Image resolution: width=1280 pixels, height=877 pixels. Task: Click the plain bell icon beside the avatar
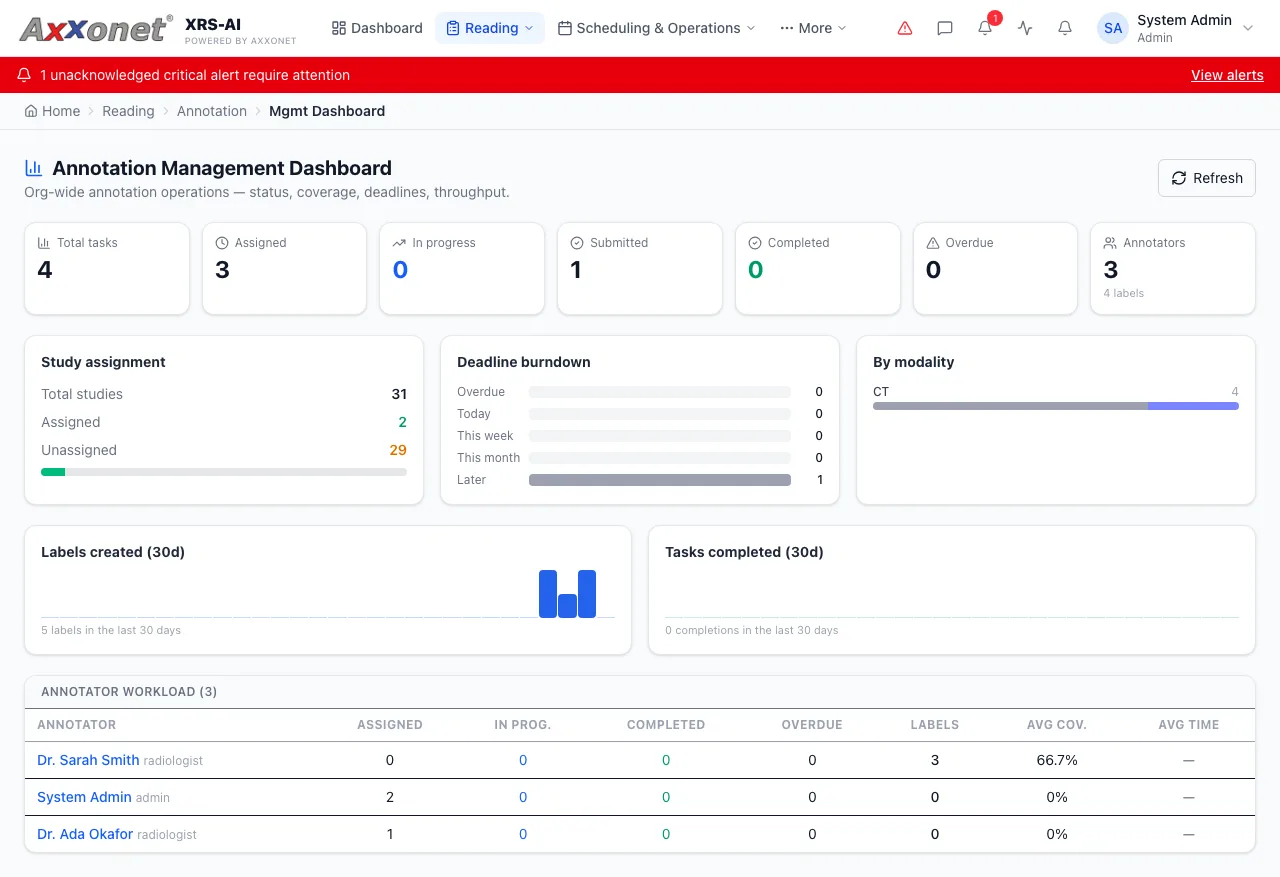(x=1065, y=28)
